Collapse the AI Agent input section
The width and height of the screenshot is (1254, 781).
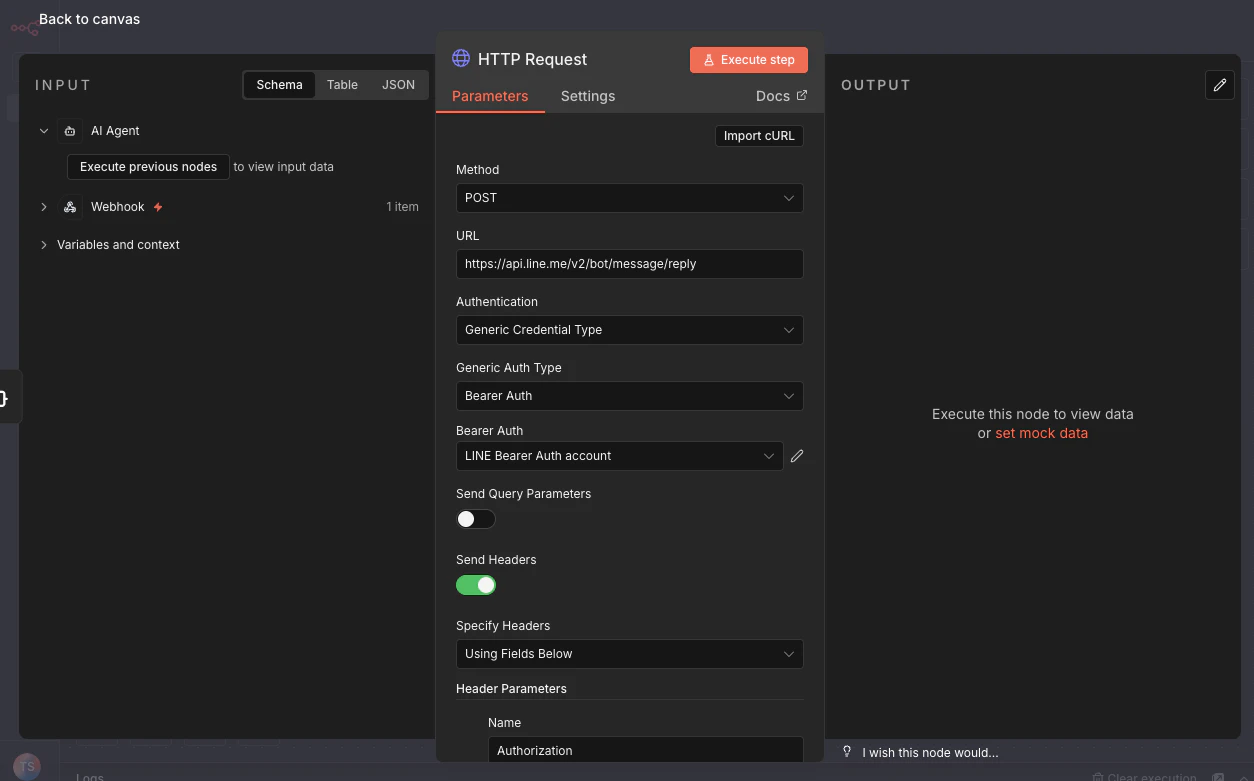pos(44,131)
